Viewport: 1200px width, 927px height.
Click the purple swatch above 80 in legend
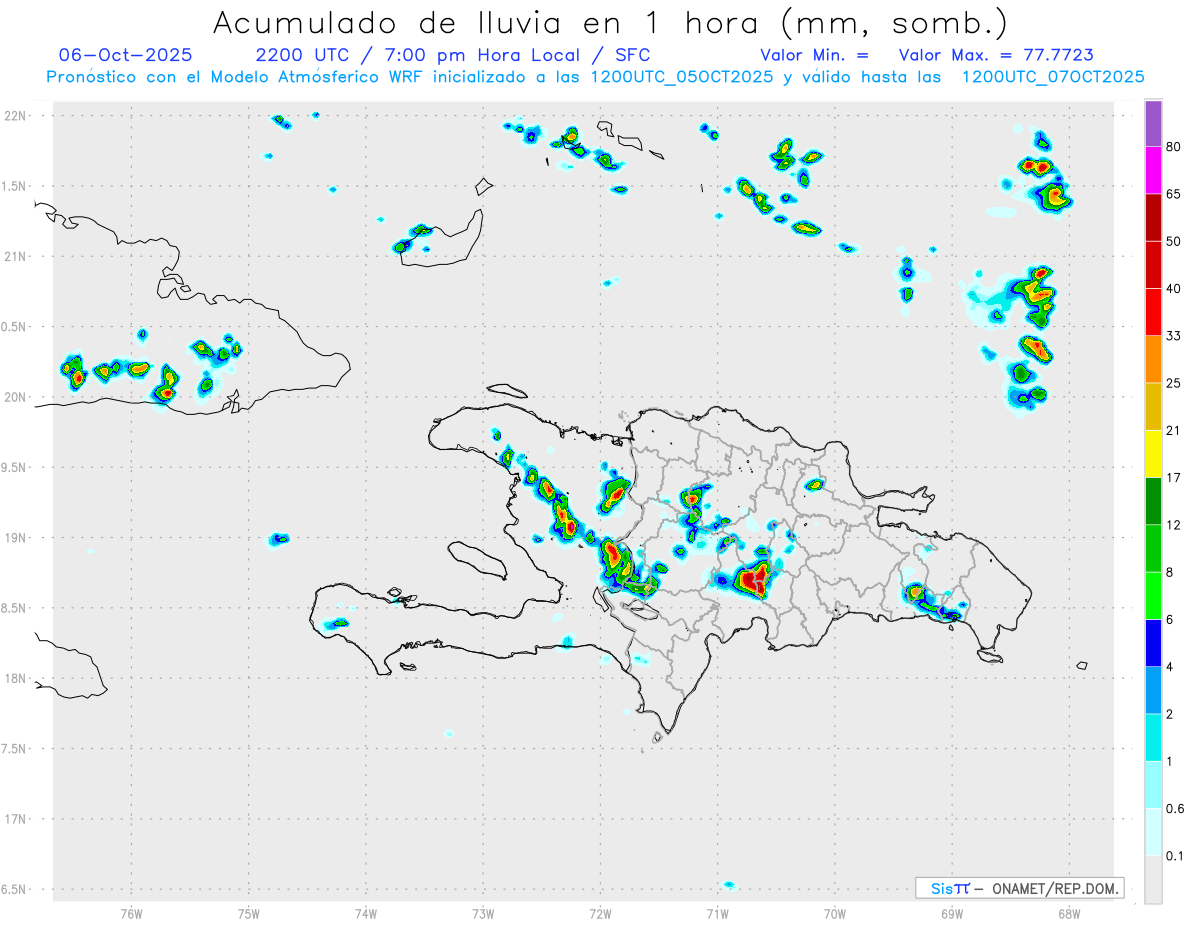pos(1153,124)
